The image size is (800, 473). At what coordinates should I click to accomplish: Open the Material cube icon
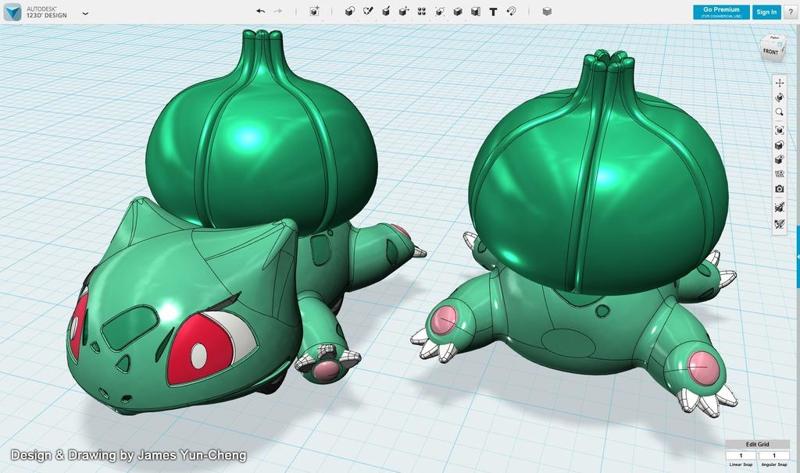pos(547,11)
